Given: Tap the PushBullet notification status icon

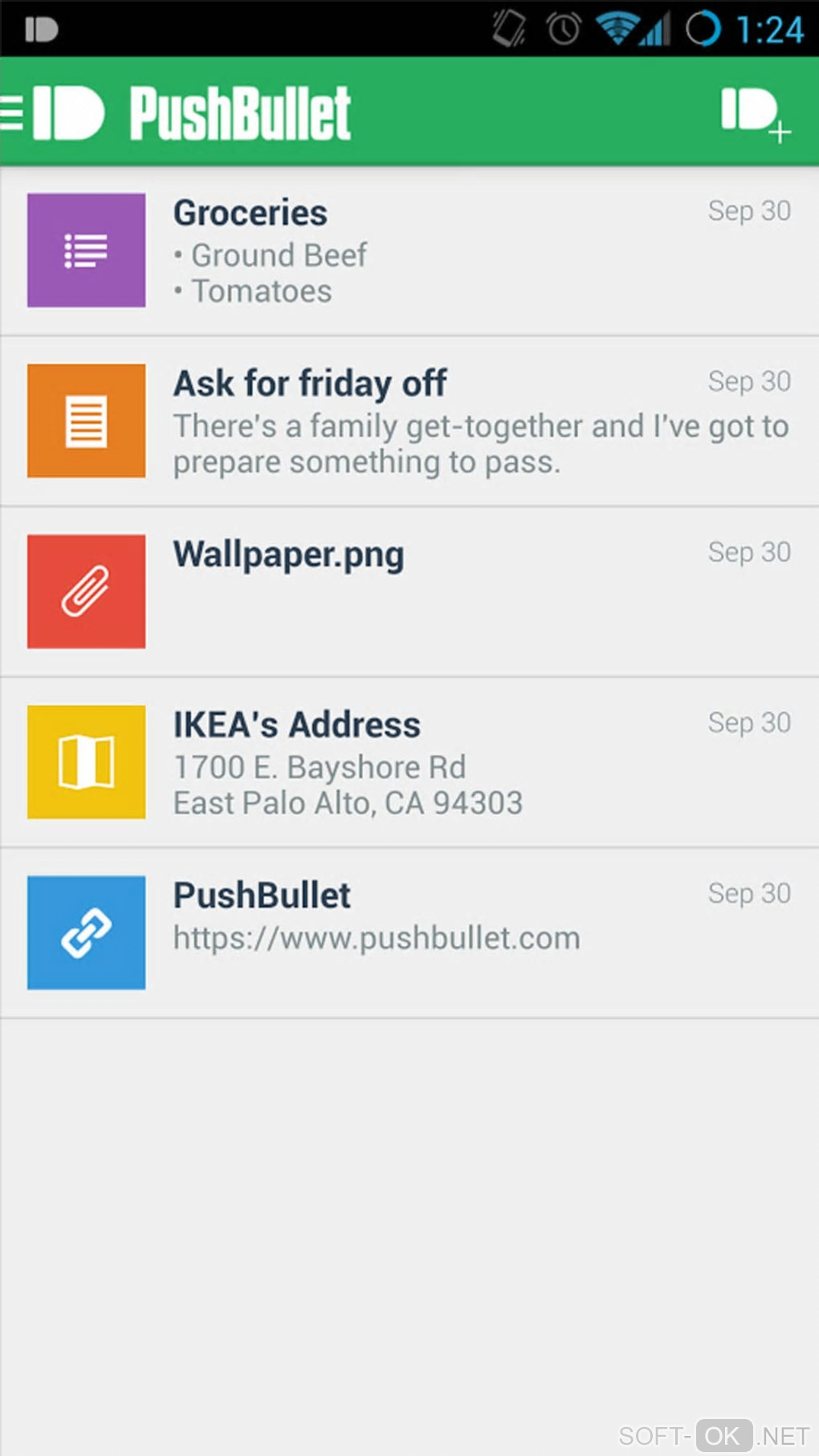Looking at the screenshot, I should pos(42,30).
